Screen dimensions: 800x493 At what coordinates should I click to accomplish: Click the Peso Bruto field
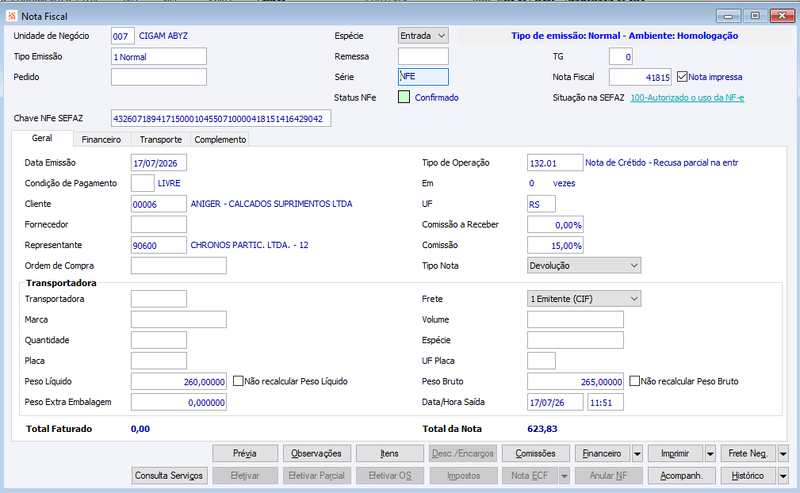point(575,381)
